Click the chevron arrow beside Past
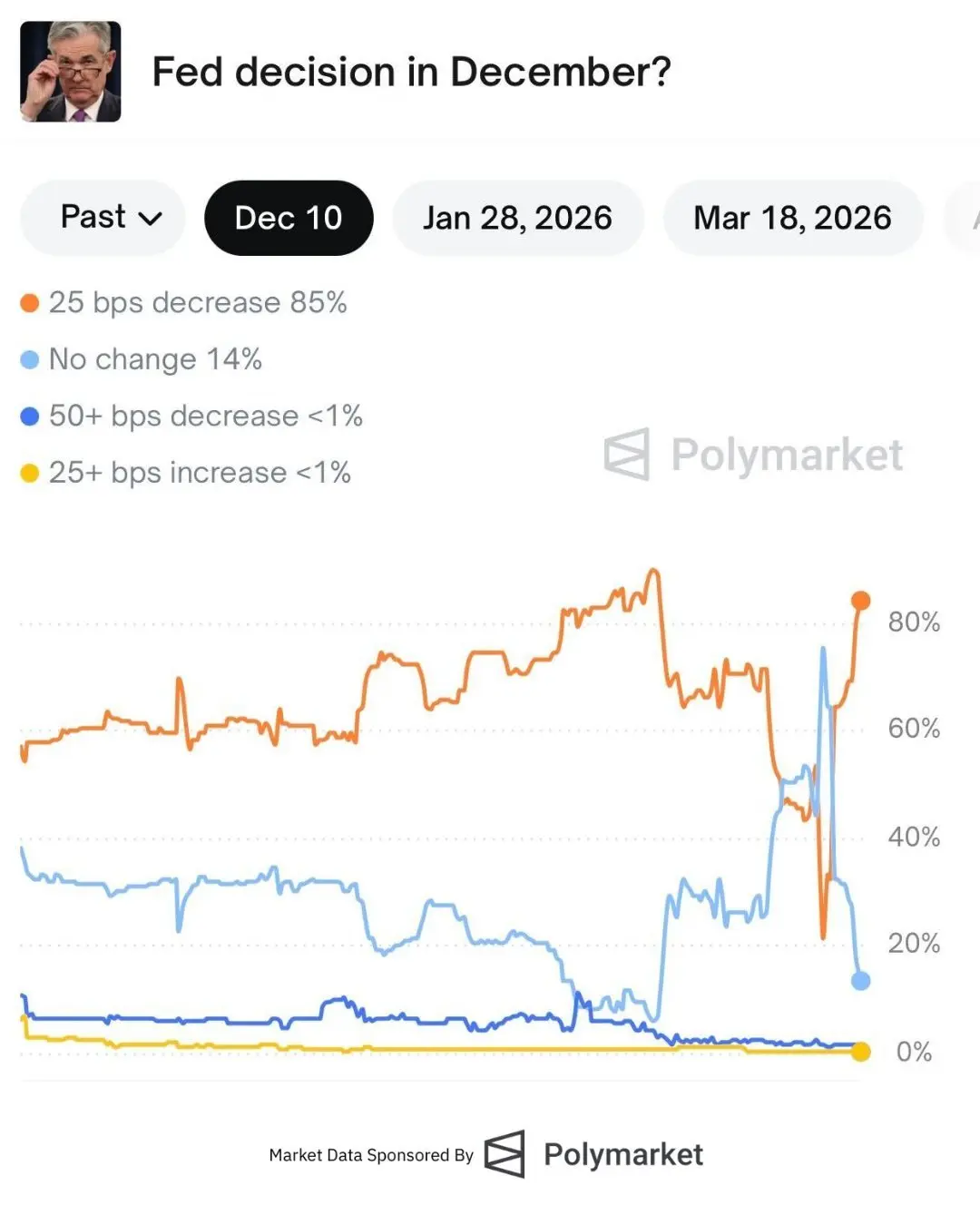Screen dimensions: 980x1225 point(151,219)
